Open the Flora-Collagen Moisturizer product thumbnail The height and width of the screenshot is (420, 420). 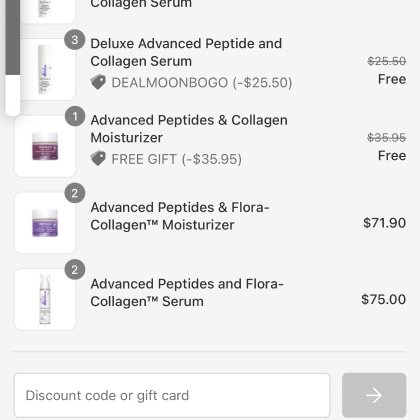click(45, 223)
